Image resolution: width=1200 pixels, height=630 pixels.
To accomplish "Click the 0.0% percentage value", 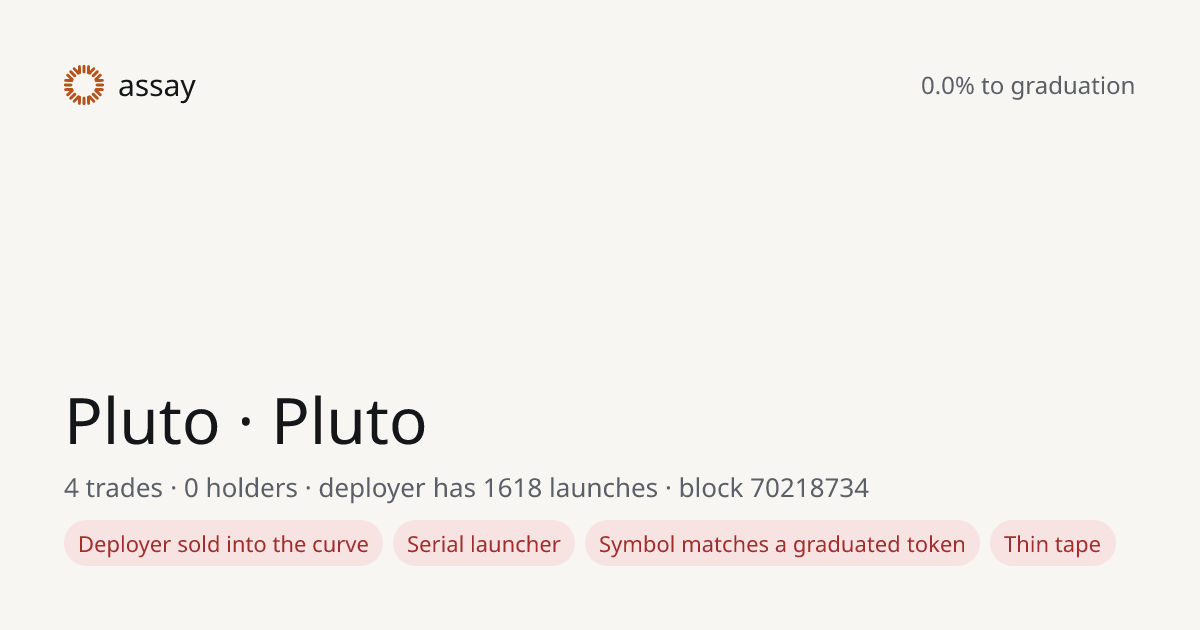I will (947, 86).
